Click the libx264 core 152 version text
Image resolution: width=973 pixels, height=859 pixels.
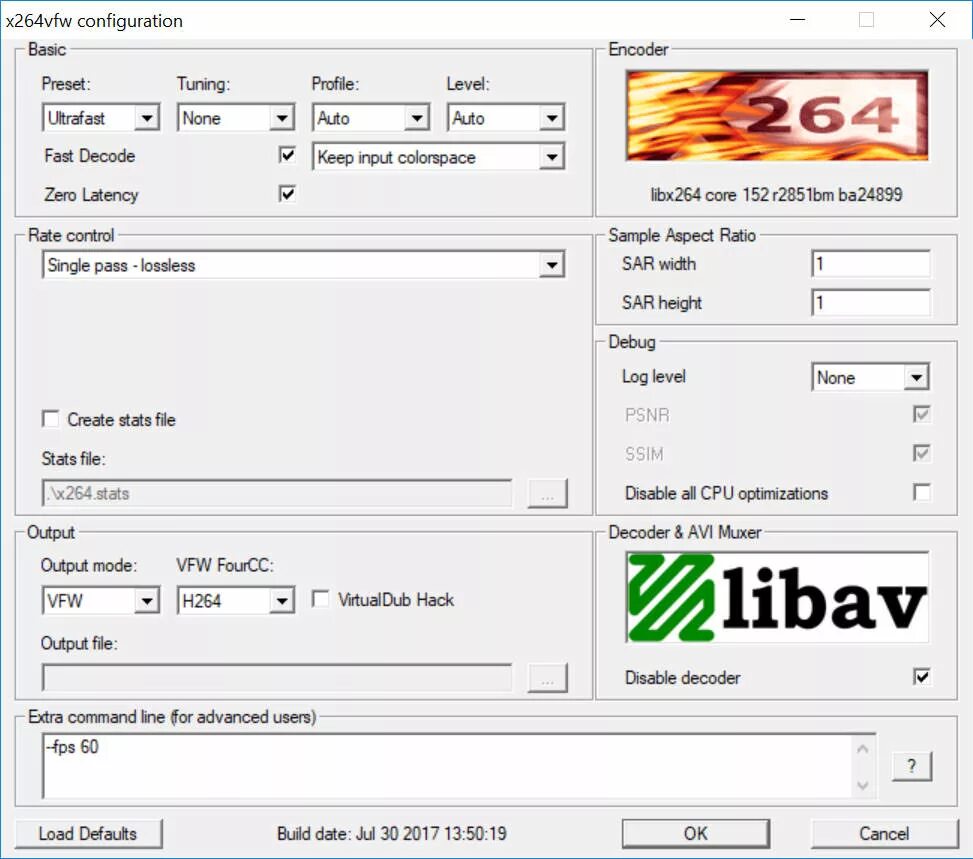776,194
